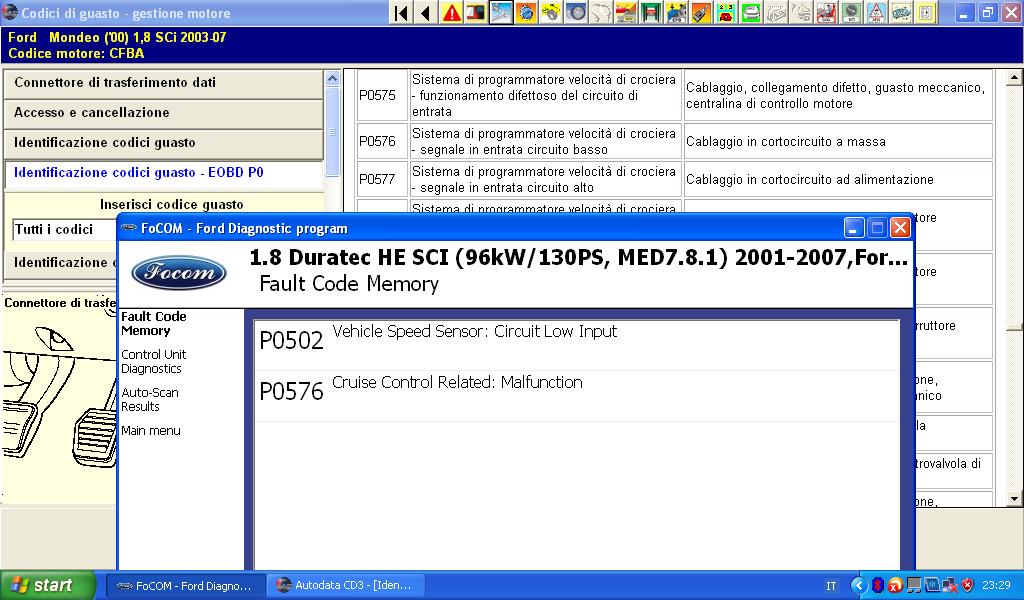Click Autodata table scrollbar down arrow
This screenshot has width=1024, height=600.
pos(1014,499)
